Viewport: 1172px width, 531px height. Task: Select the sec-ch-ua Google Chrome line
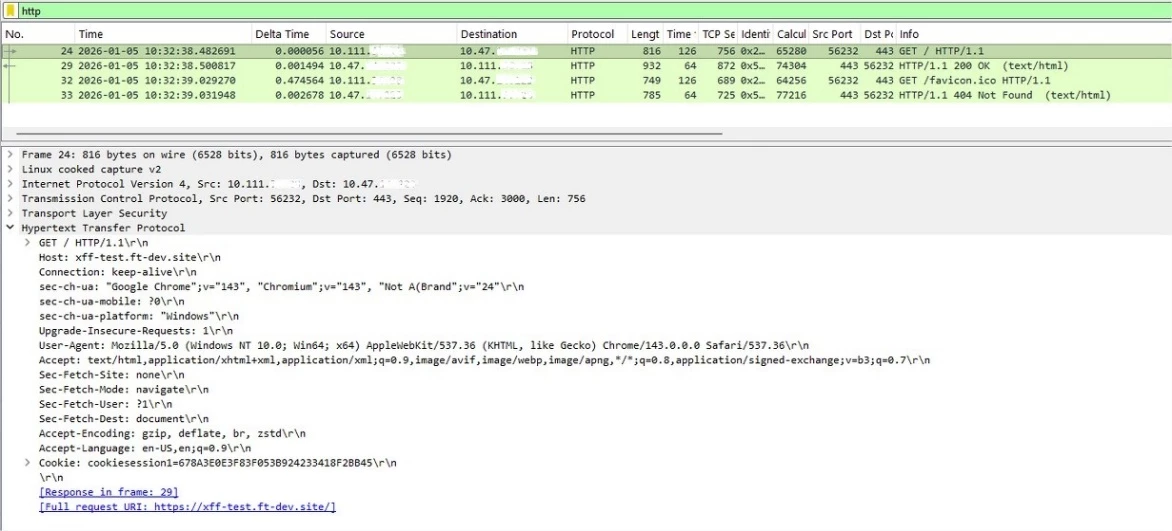click(x=282, y=286)
